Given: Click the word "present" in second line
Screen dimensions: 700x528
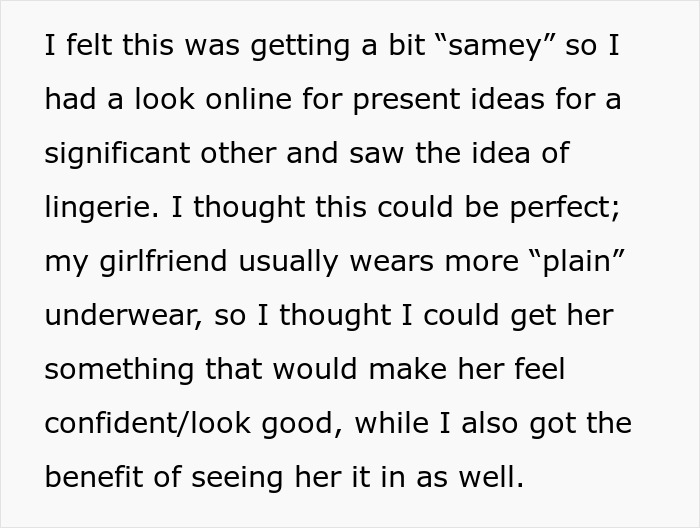Looking at the screenshot, I should point(407,100).
